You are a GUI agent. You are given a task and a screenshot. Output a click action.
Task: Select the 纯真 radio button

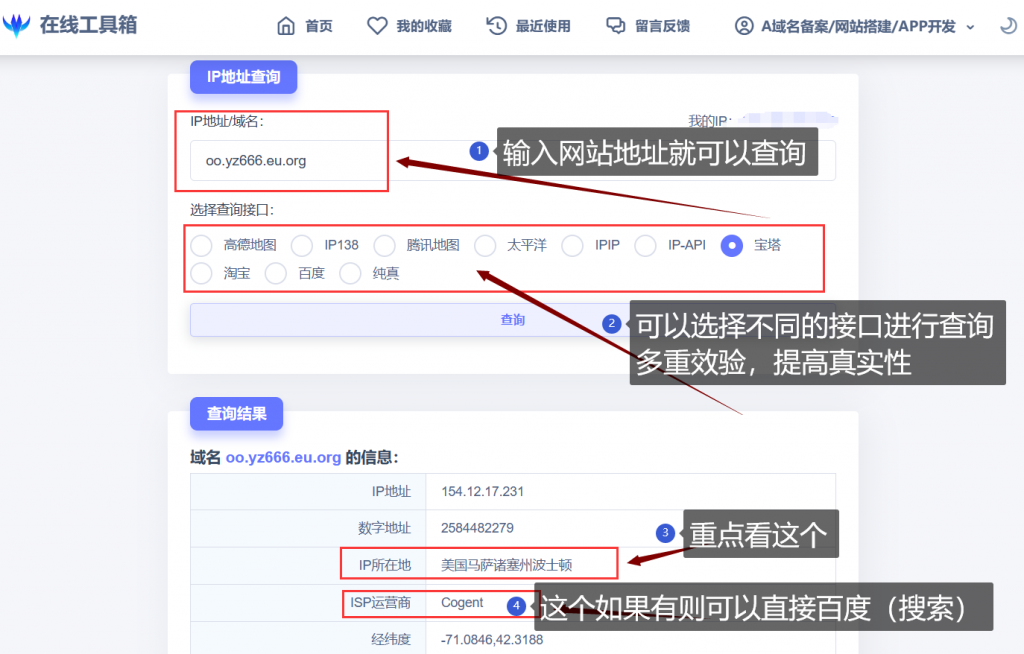350,272
